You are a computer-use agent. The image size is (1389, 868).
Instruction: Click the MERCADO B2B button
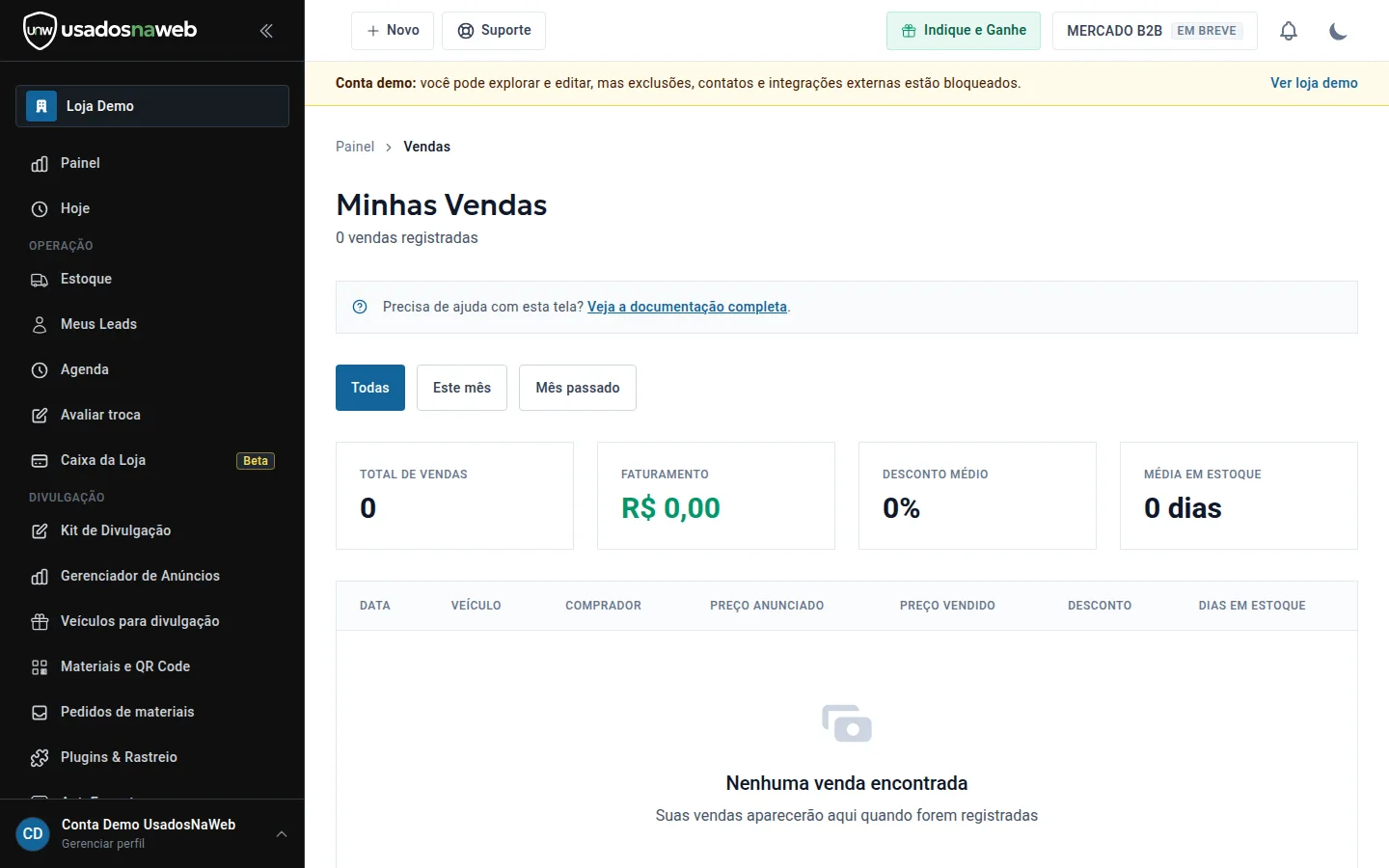tap(1155, 31)
